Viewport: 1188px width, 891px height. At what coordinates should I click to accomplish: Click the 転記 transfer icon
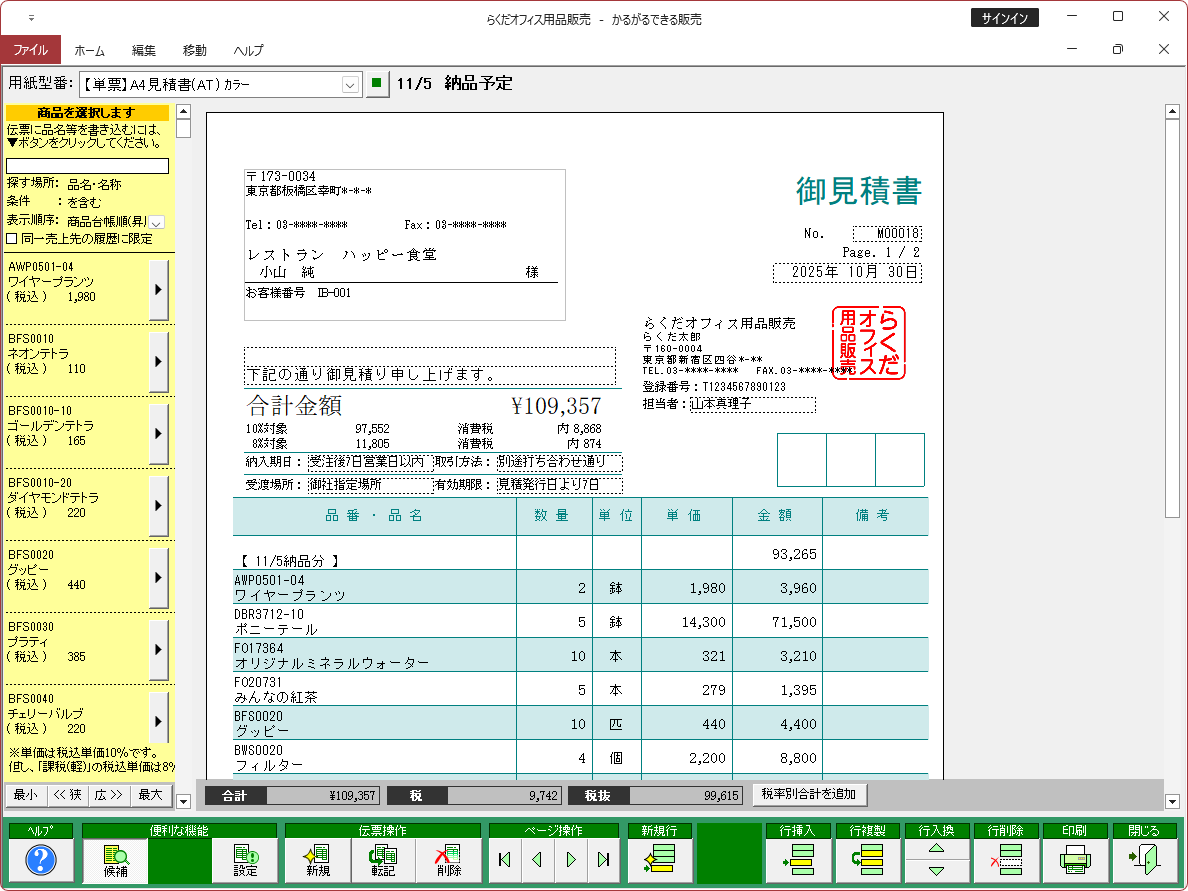coord(383,859)
